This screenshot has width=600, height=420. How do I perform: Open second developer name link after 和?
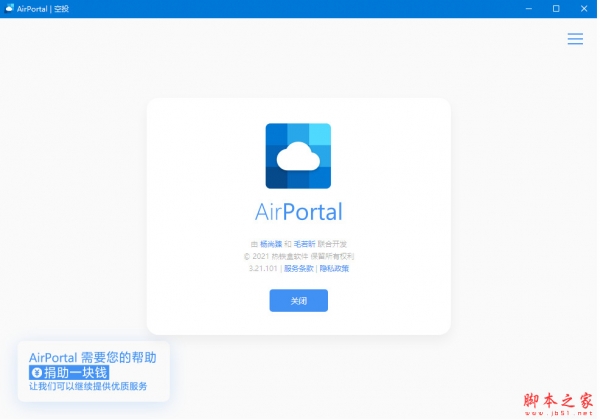click(305, 244)
